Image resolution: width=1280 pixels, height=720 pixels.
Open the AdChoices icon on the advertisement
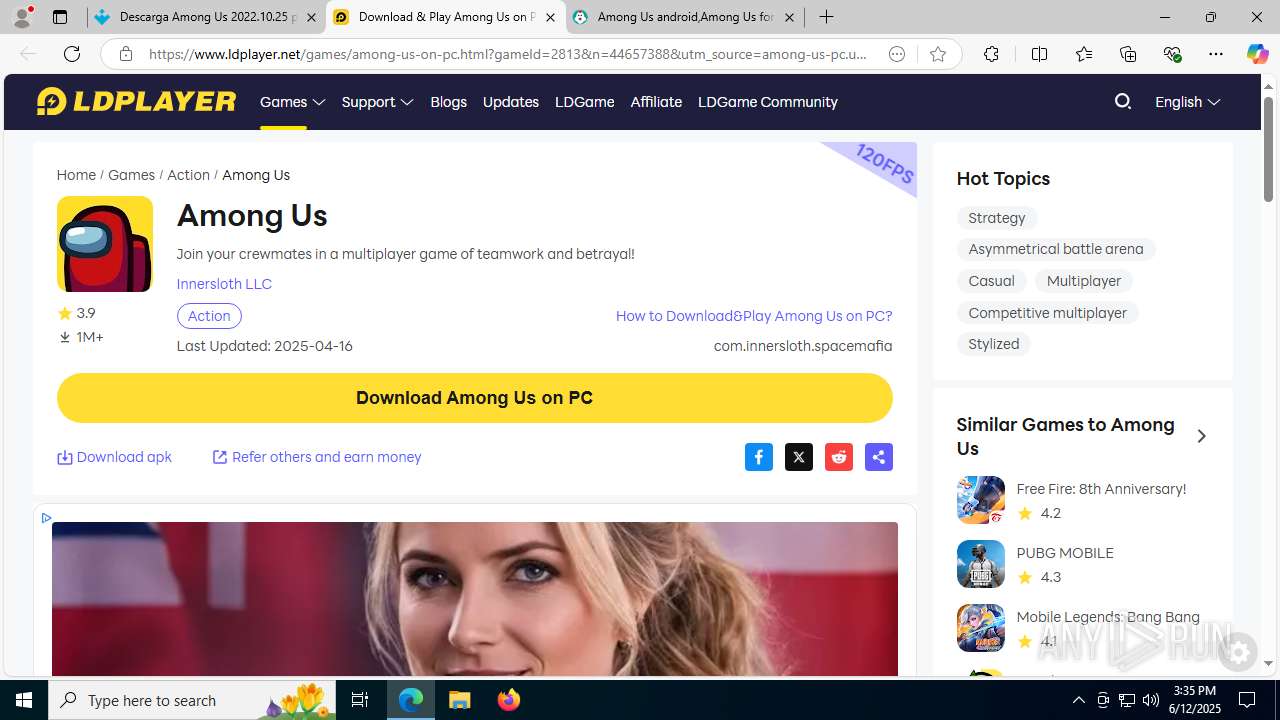pyautogui.click(x=46, y=518)
